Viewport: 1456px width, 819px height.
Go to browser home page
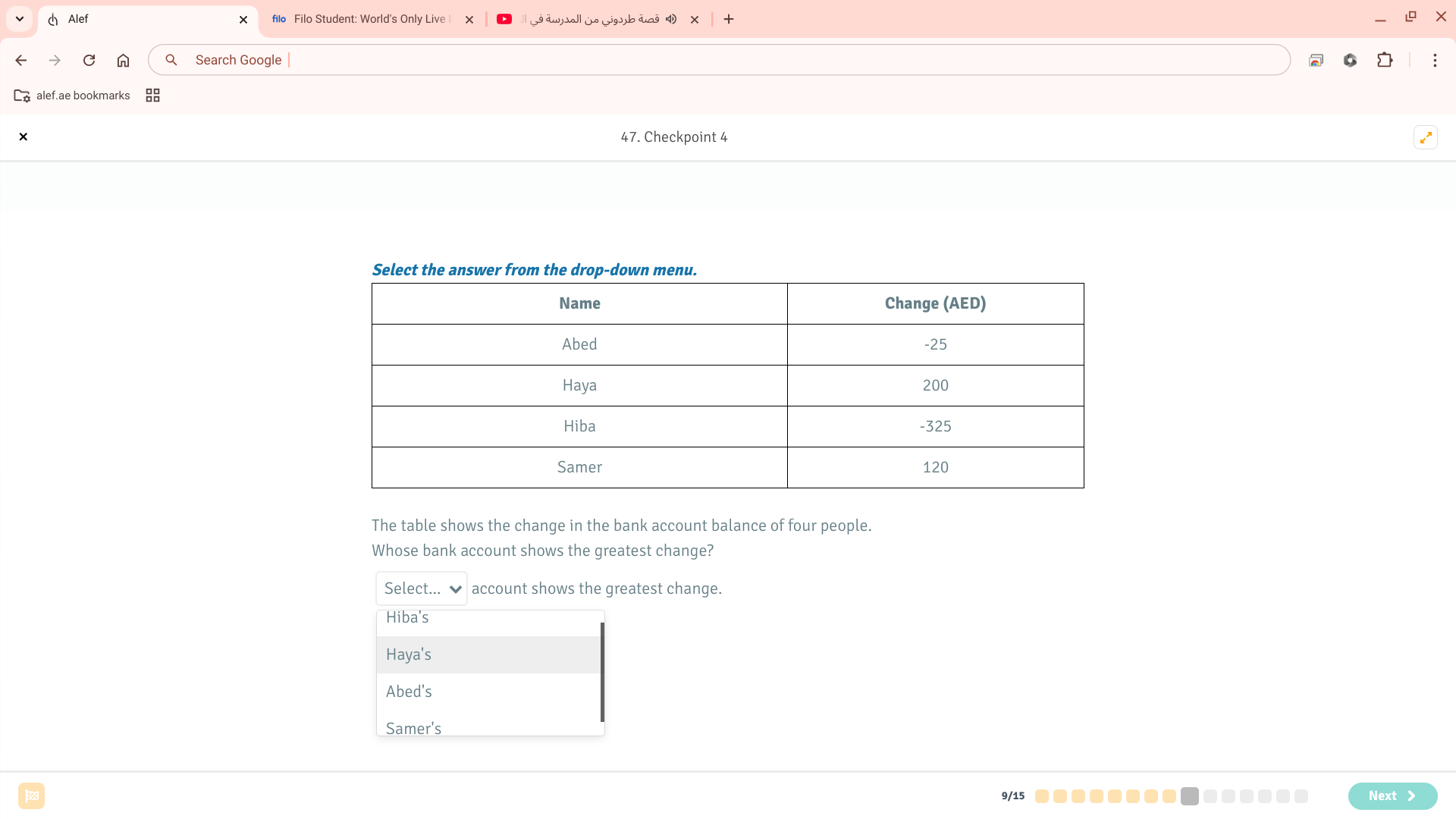point(123,60)
